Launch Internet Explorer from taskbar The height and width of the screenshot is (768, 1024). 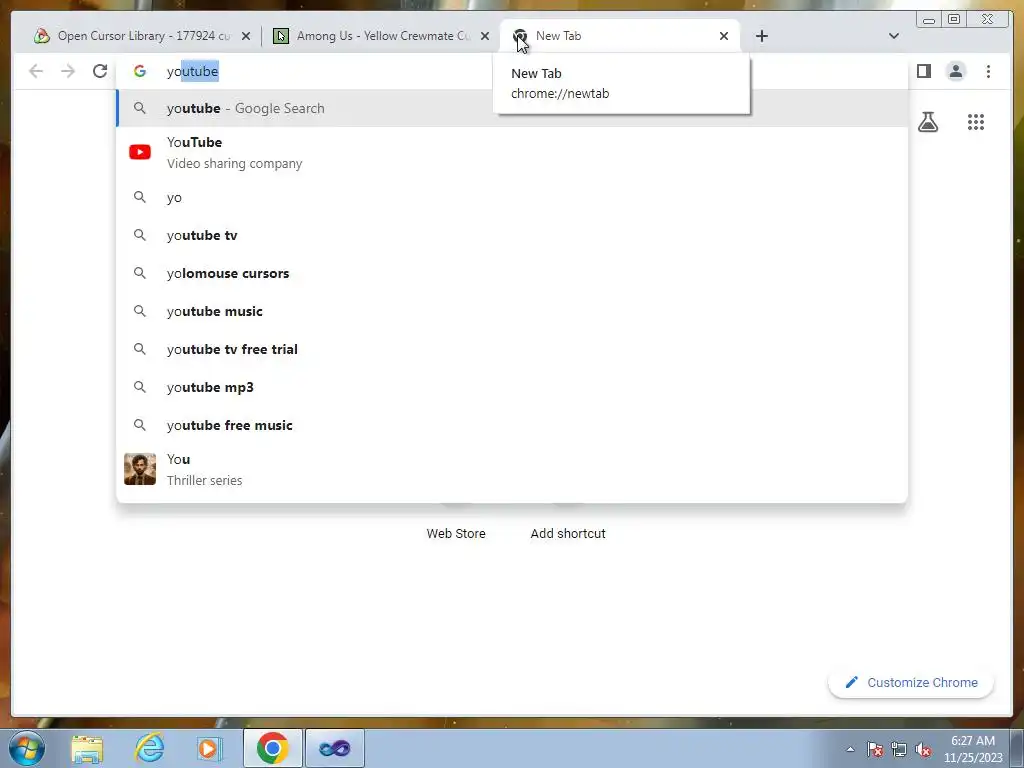point(149,748)
